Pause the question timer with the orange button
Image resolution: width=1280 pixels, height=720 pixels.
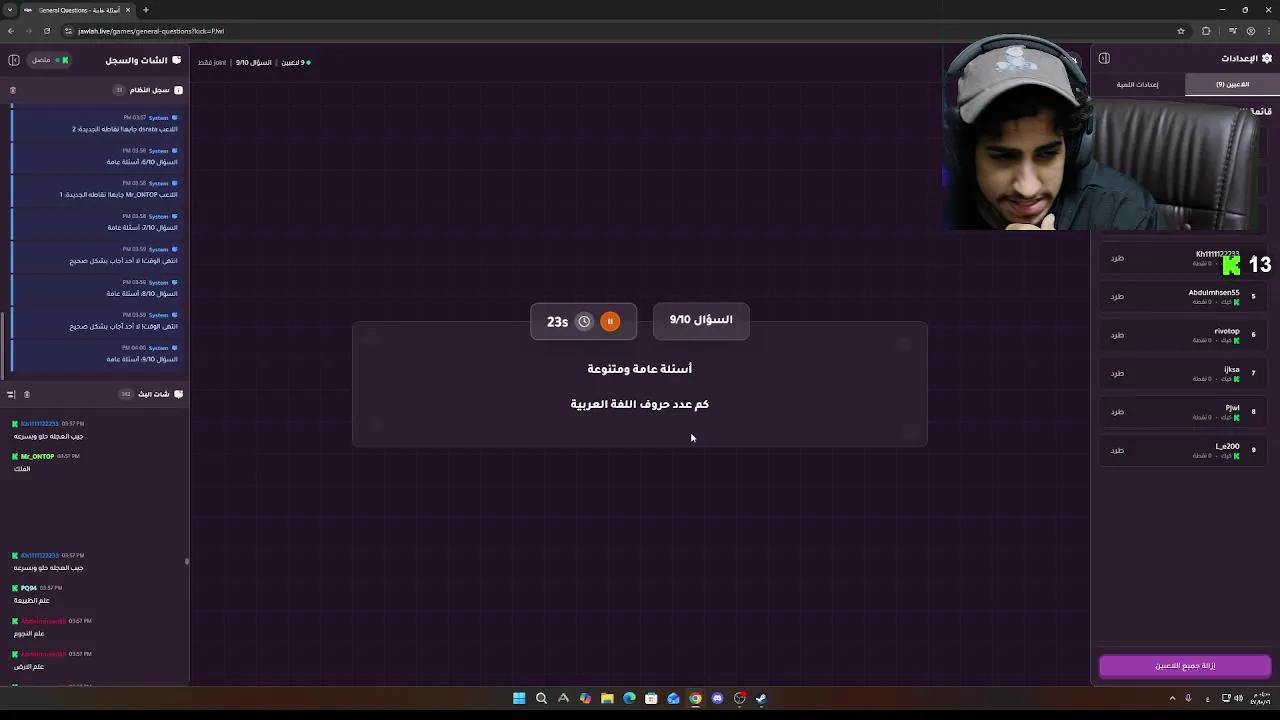[610, 321]
